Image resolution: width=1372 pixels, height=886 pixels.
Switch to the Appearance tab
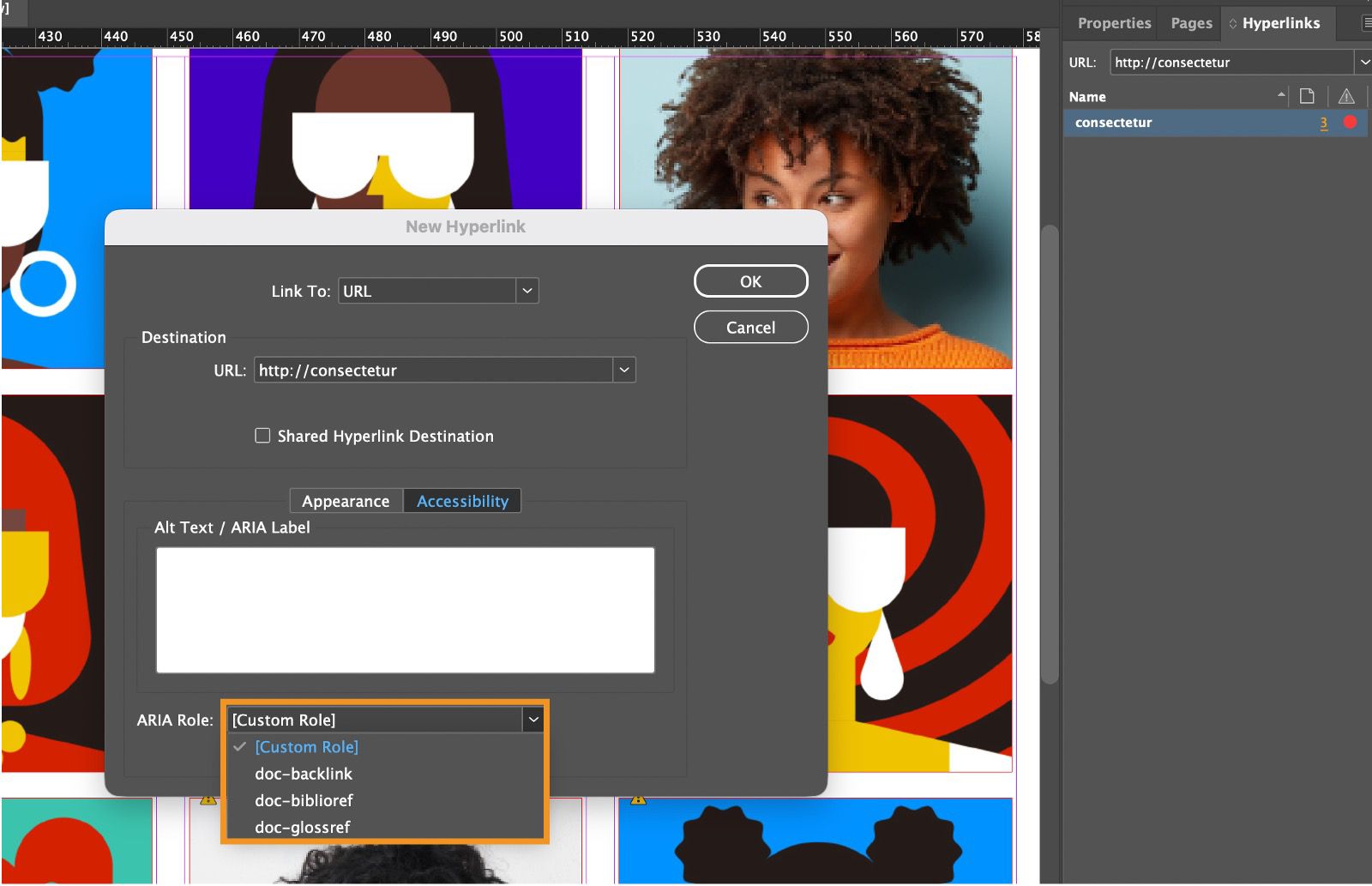pyautogui.click(x=346, y=501)
